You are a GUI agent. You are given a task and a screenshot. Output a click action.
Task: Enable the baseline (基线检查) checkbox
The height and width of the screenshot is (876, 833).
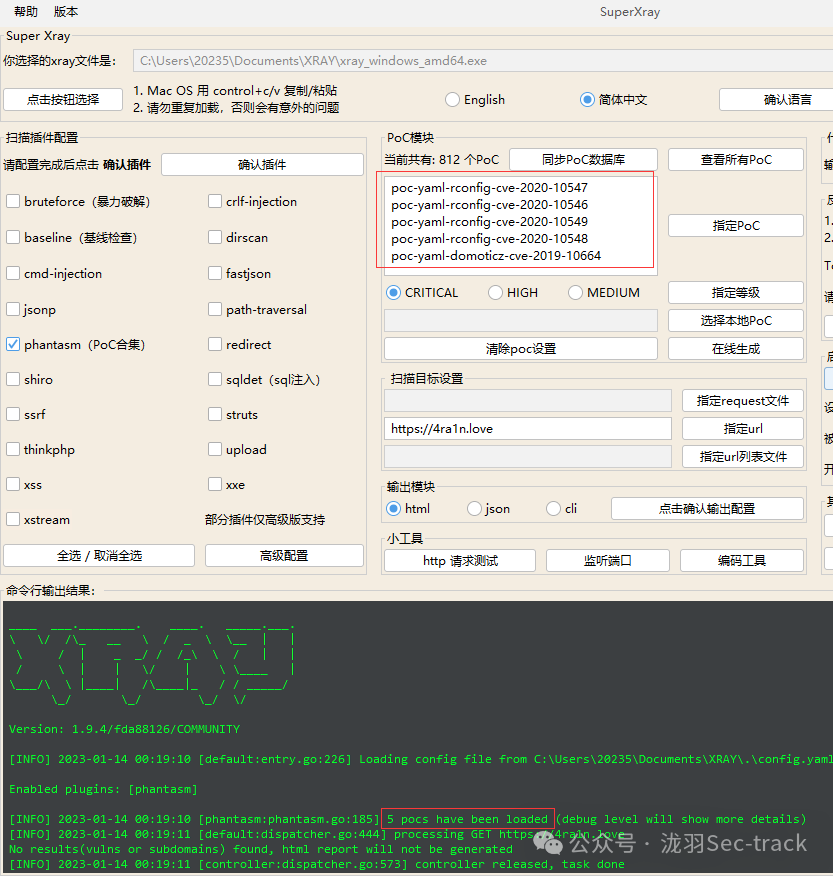click(13, 237)
